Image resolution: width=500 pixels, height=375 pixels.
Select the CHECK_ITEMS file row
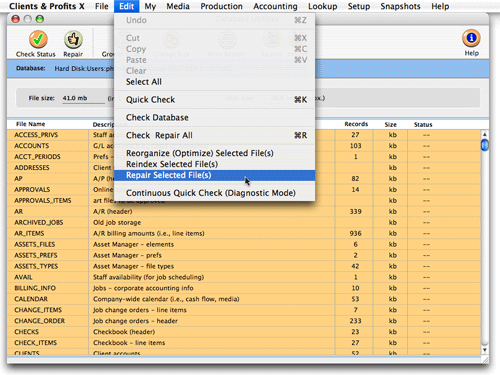pos(244,343)
